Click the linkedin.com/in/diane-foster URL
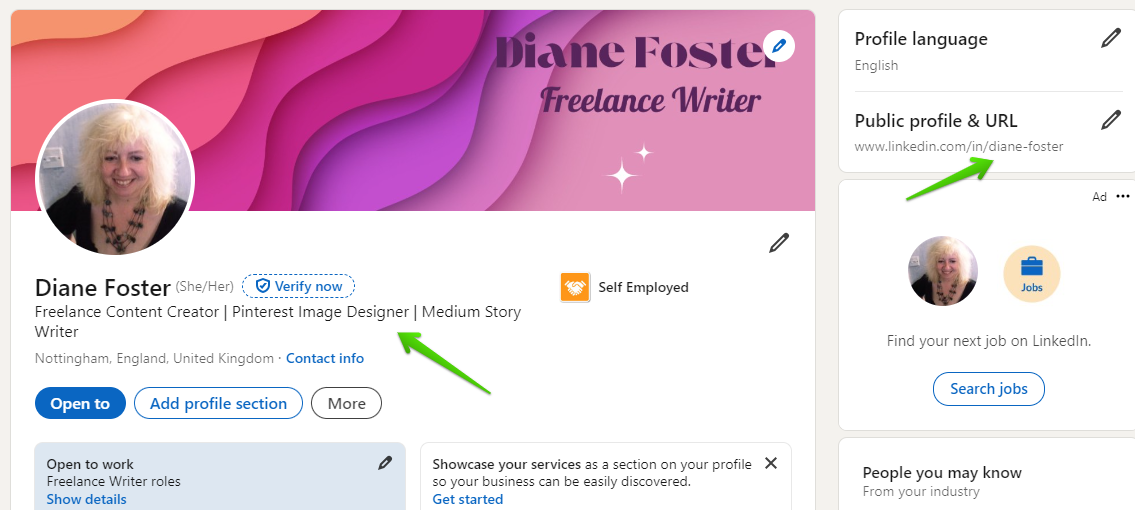Image resolution: width=1135 pixels, height=510 pixels. click(958, 146)
